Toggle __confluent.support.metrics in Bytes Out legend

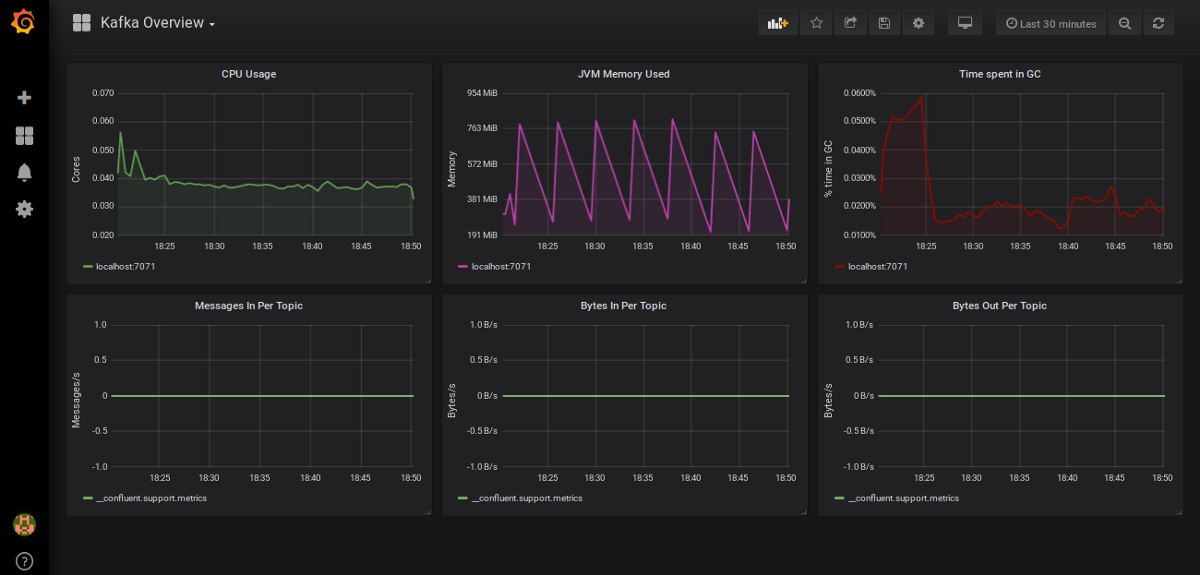pos(903,498)
